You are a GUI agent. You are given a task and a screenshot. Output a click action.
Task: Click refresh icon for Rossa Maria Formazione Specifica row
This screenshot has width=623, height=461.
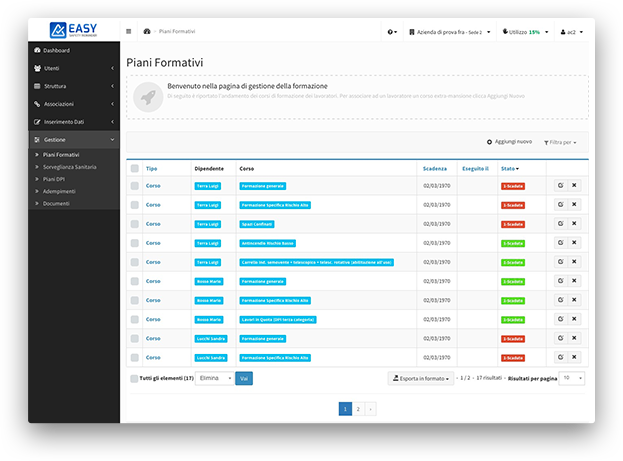click(x=561, y=300)
